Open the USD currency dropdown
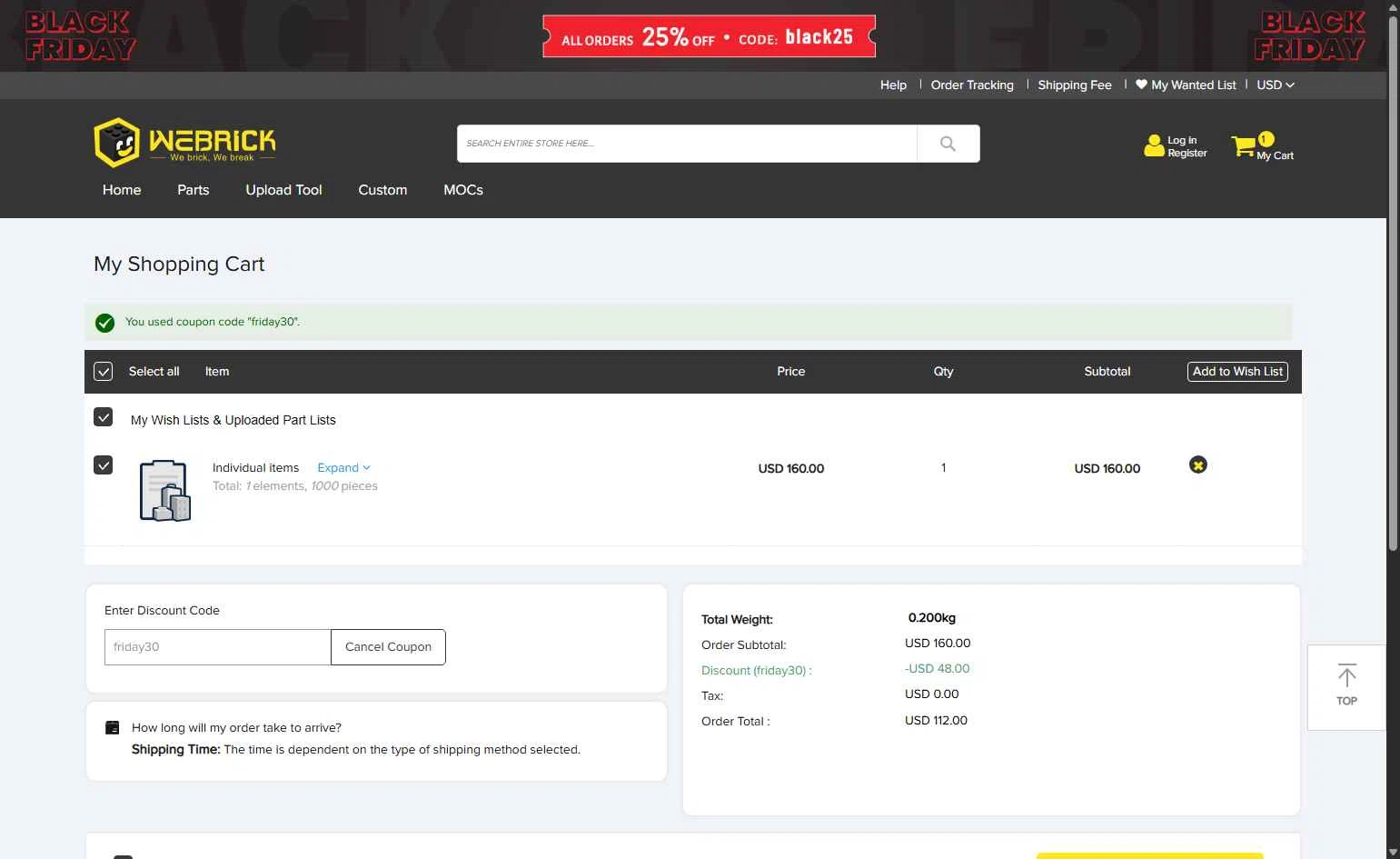Image resolution: width=1400 pixels, height=859 pixels. [x=1276, y=85]
